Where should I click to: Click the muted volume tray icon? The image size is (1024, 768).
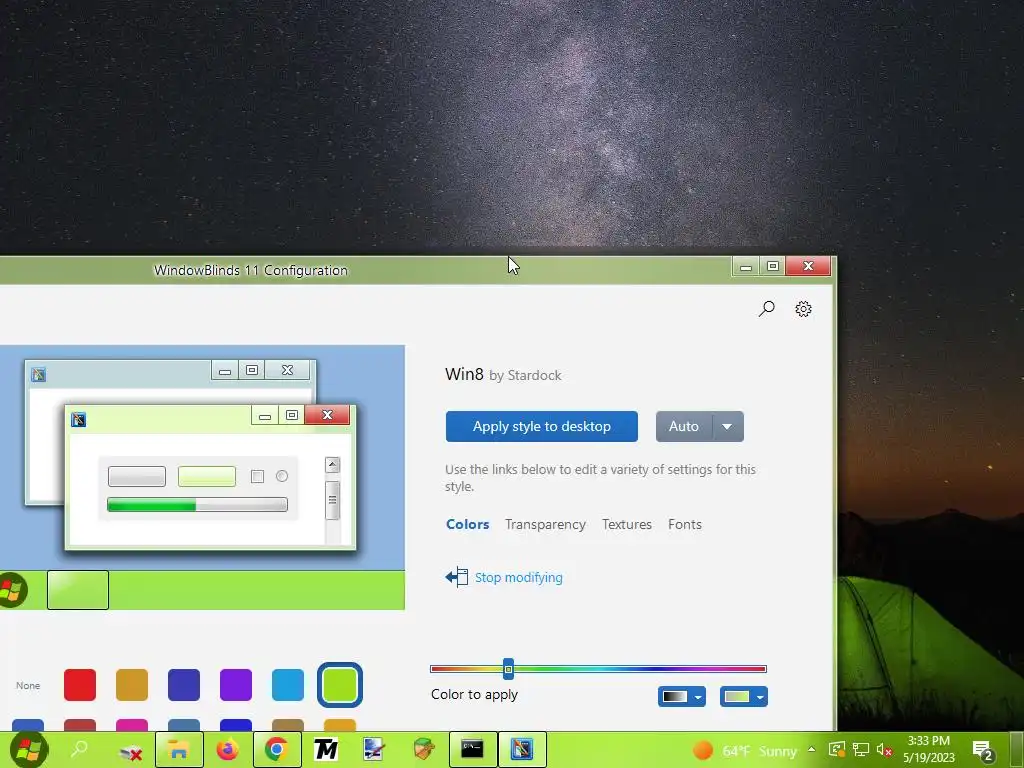tap(884, 750)
